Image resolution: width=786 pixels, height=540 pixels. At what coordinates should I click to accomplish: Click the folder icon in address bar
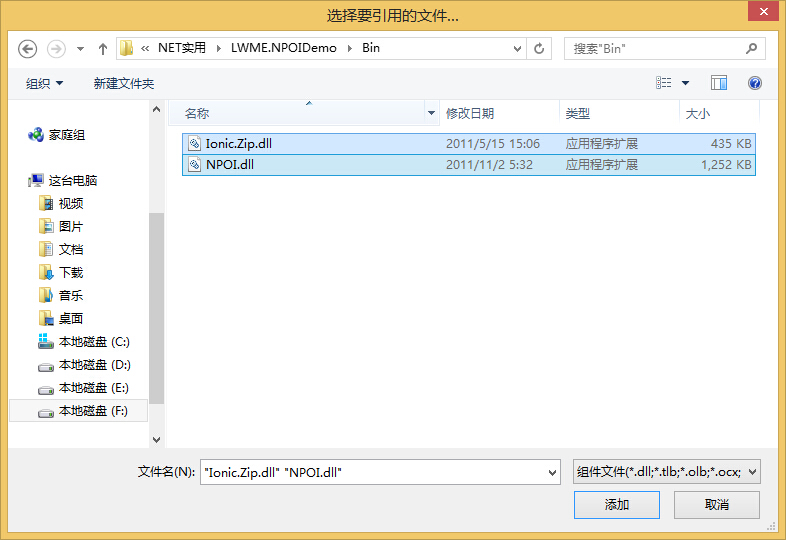pos(126,48)
